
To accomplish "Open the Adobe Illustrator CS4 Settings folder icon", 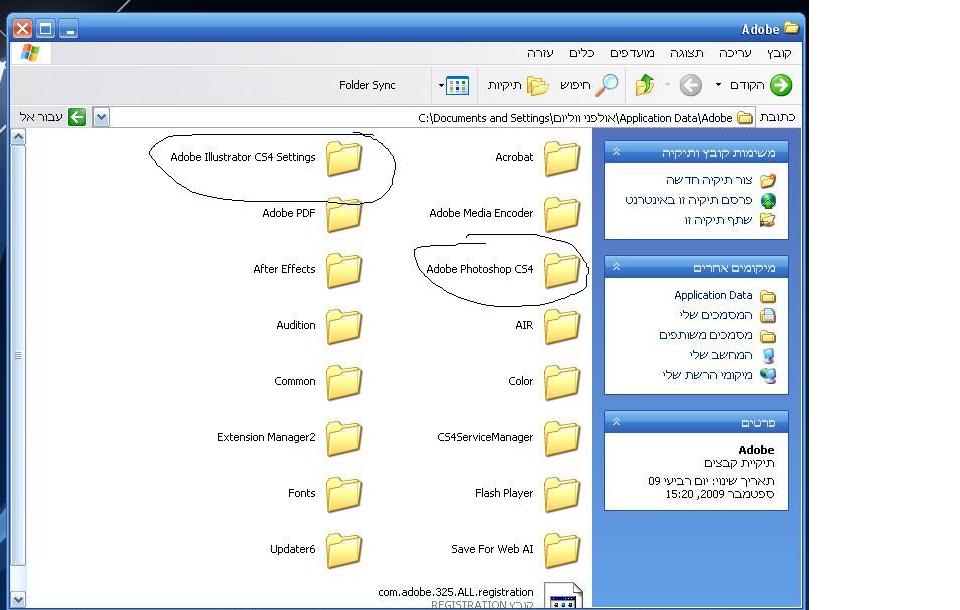I will [344, 158].
